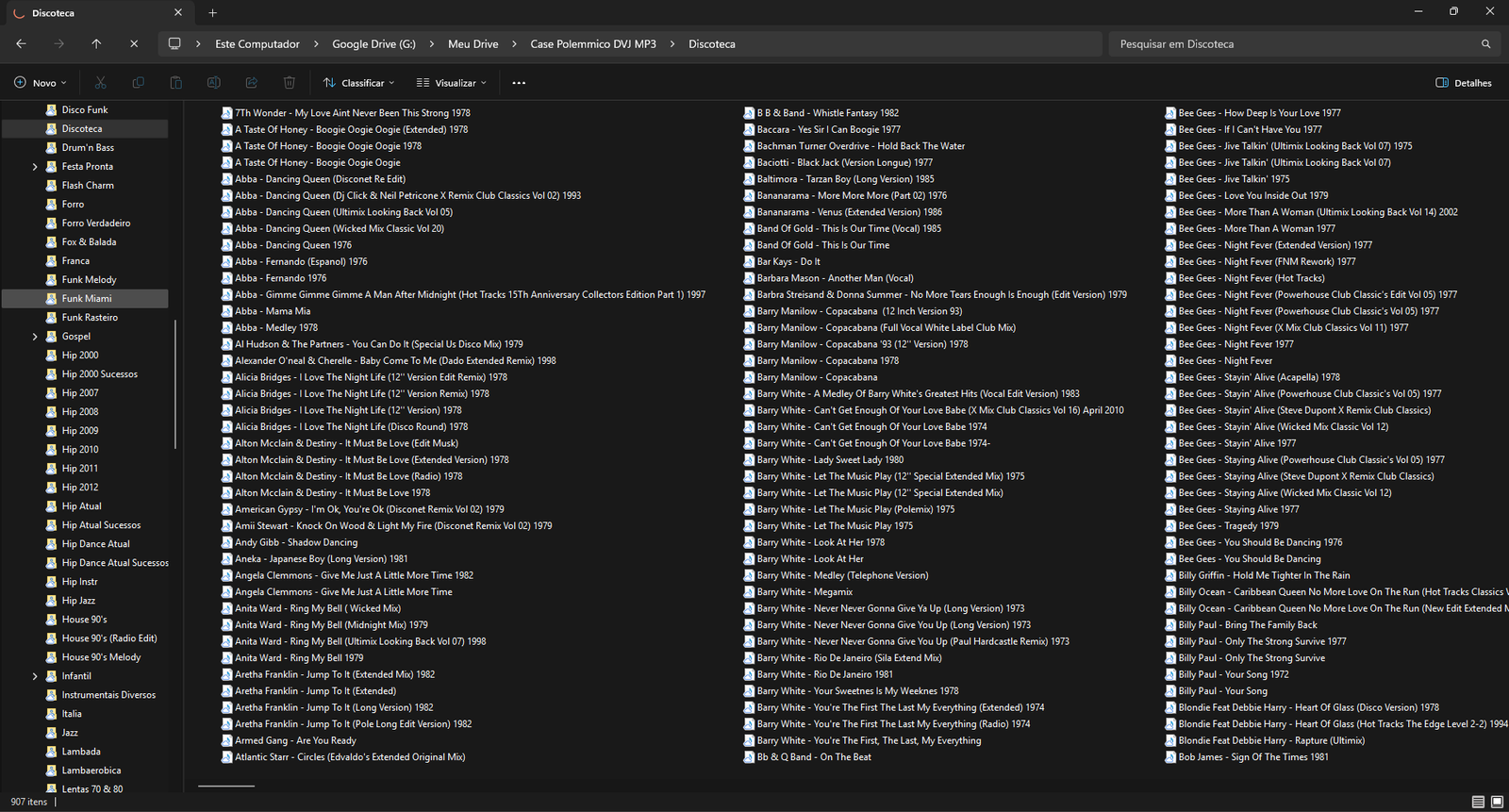Click the Pesquisar em Discoteca search box

[x=1292, y=44]
